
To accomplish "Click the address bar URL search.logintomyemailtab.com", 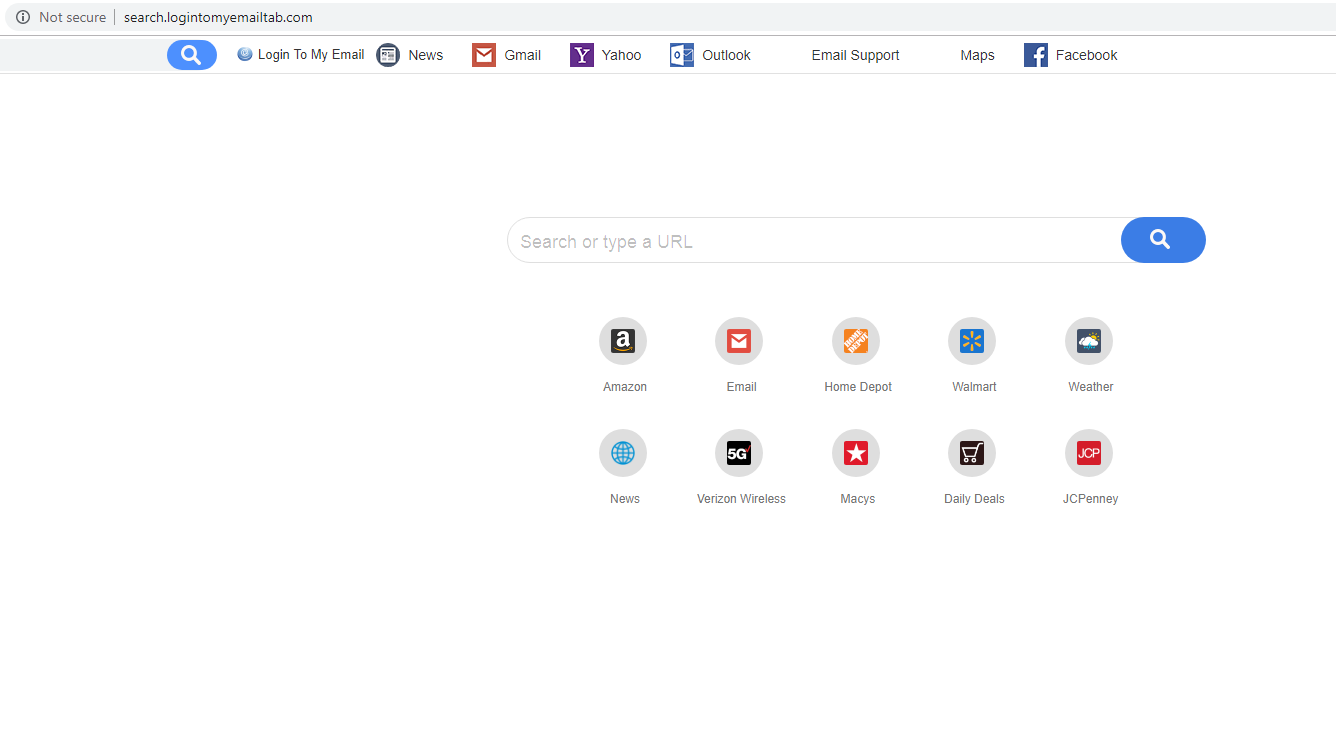I will (218, 17).
